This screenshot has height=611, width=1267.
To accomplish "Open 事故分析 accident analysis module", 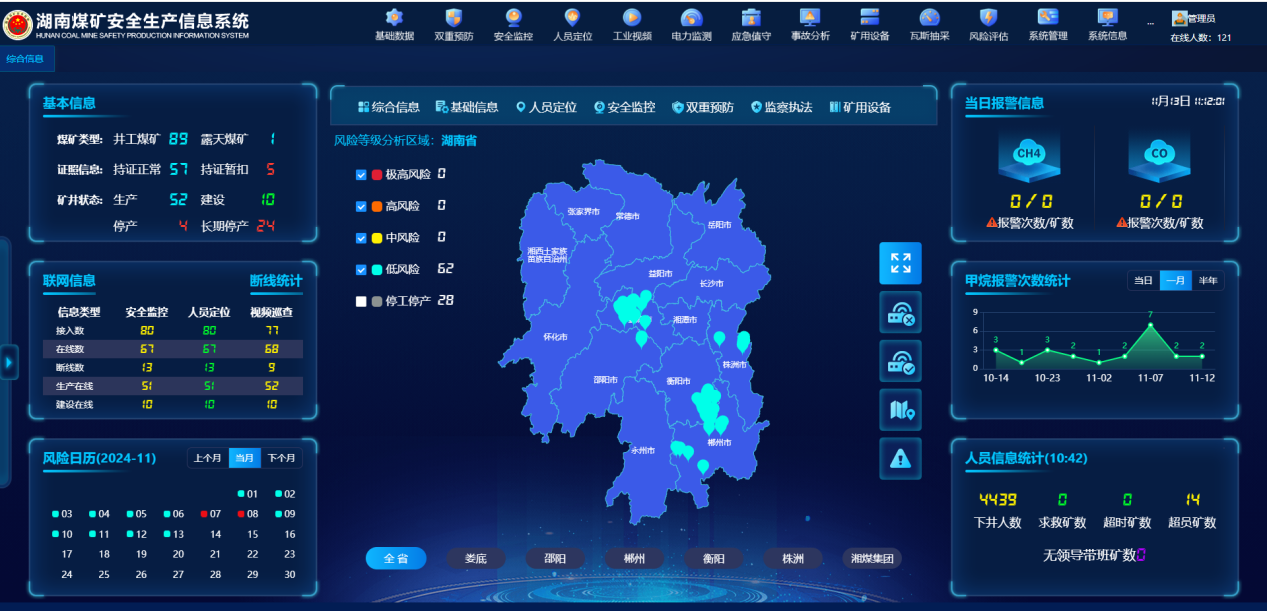I will 810,24.
